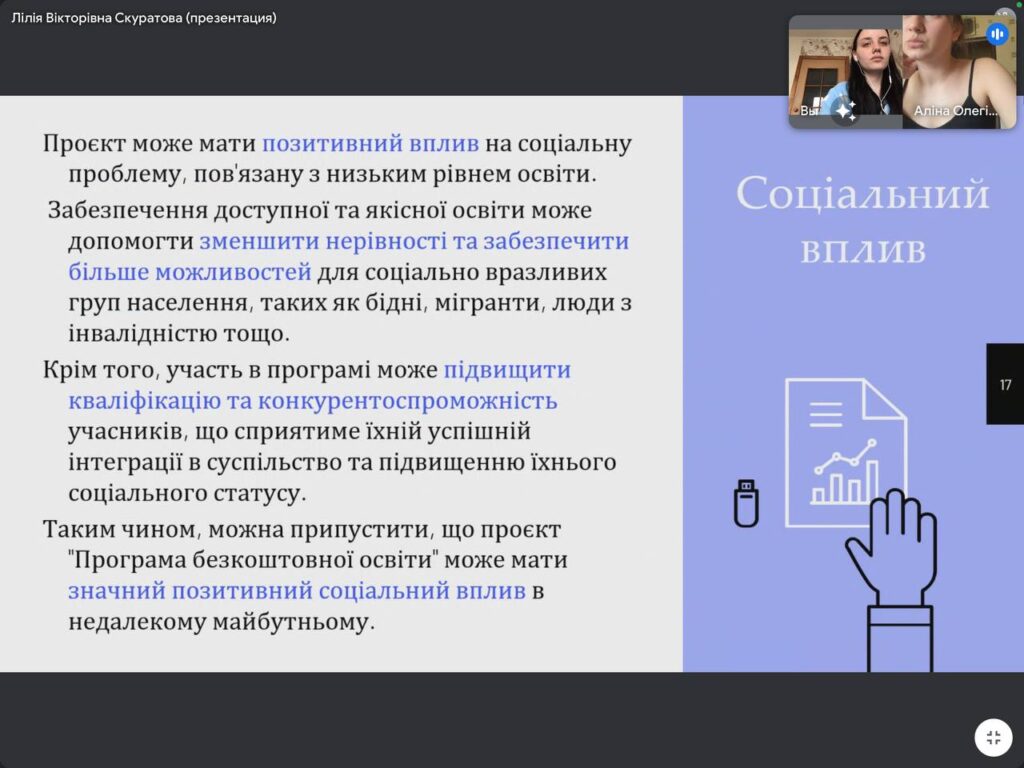Open visual effects sparkle icon on self-view

coord(845,110)
